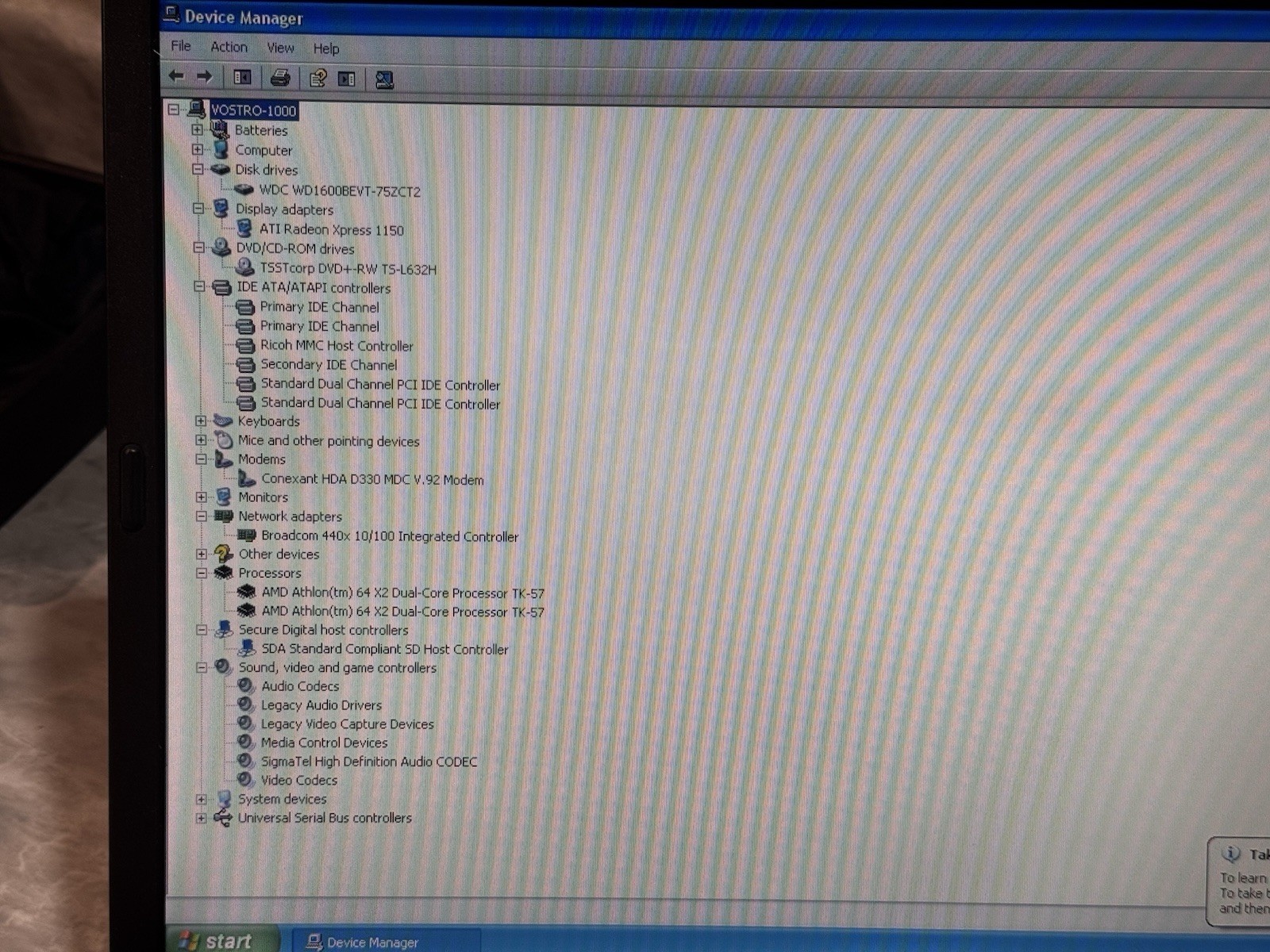Select Audio Codecs item
1270x952 pixels.
pos(300,686)
